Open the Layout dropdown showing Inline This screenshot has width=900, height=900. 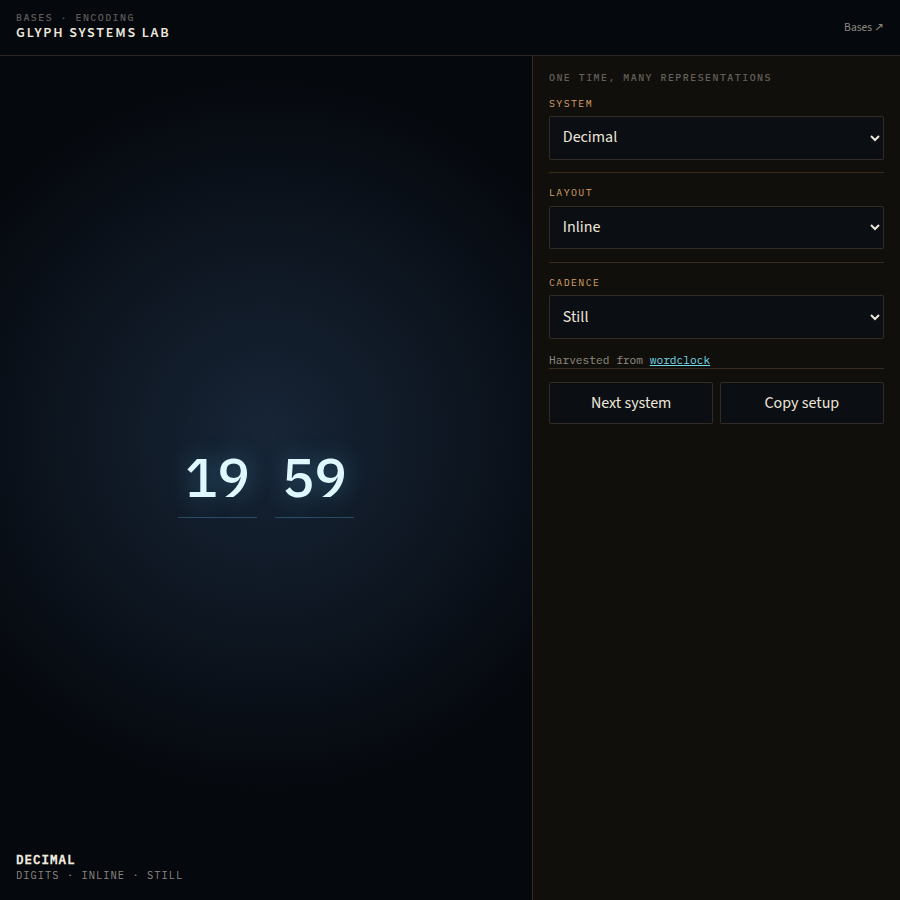point(716,227)
